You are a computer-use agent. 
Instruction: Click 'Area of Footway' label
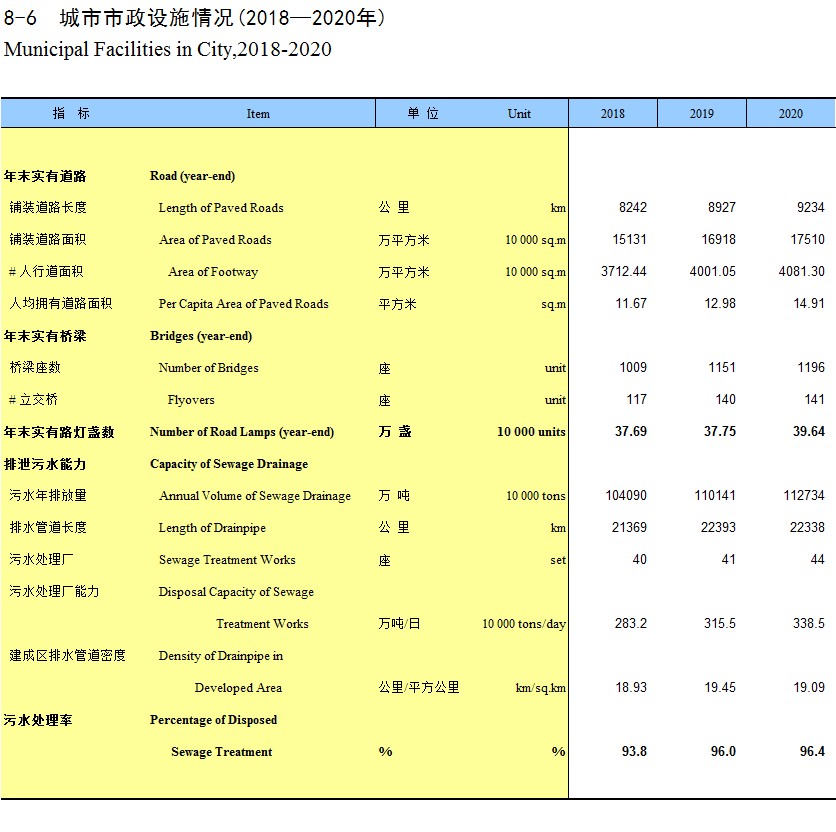(x=213, y=272)
